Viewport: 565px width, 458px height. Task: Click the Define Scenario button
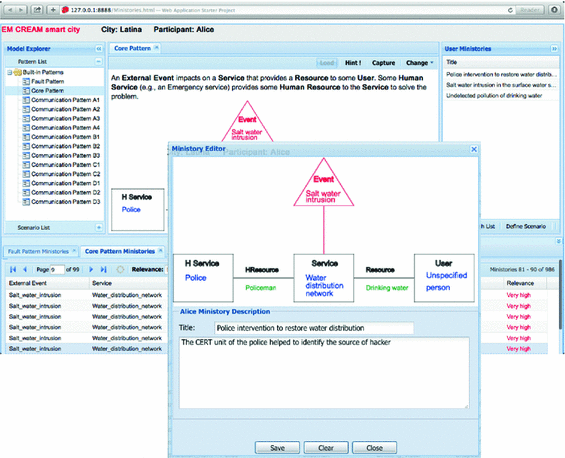point(526,226)
